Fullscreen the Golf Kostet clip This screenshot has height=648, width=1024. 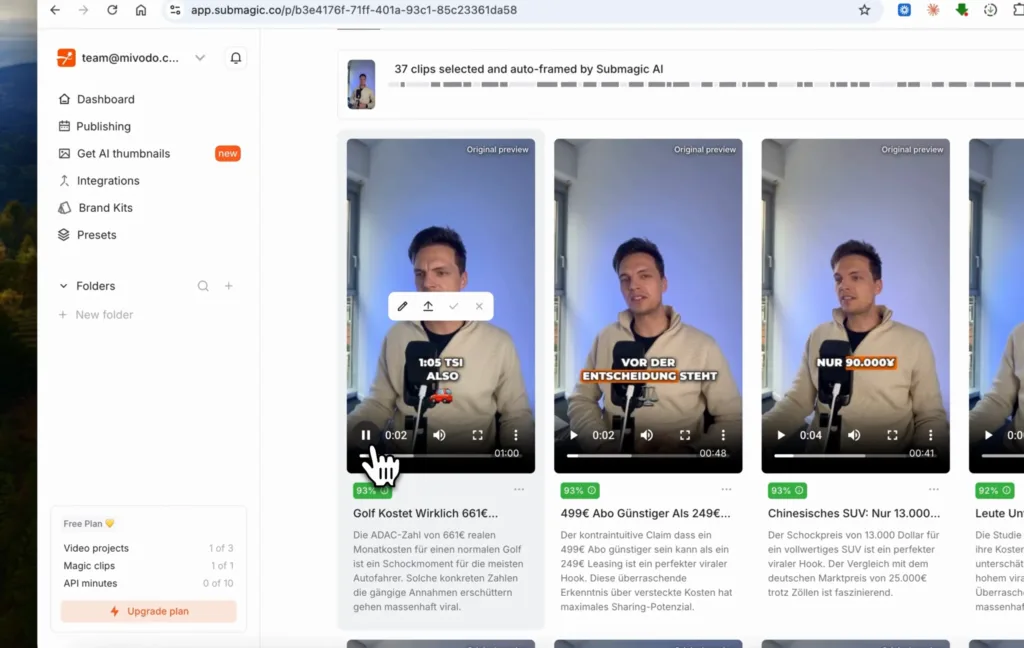pyautogui.click(x=477, y=435)
